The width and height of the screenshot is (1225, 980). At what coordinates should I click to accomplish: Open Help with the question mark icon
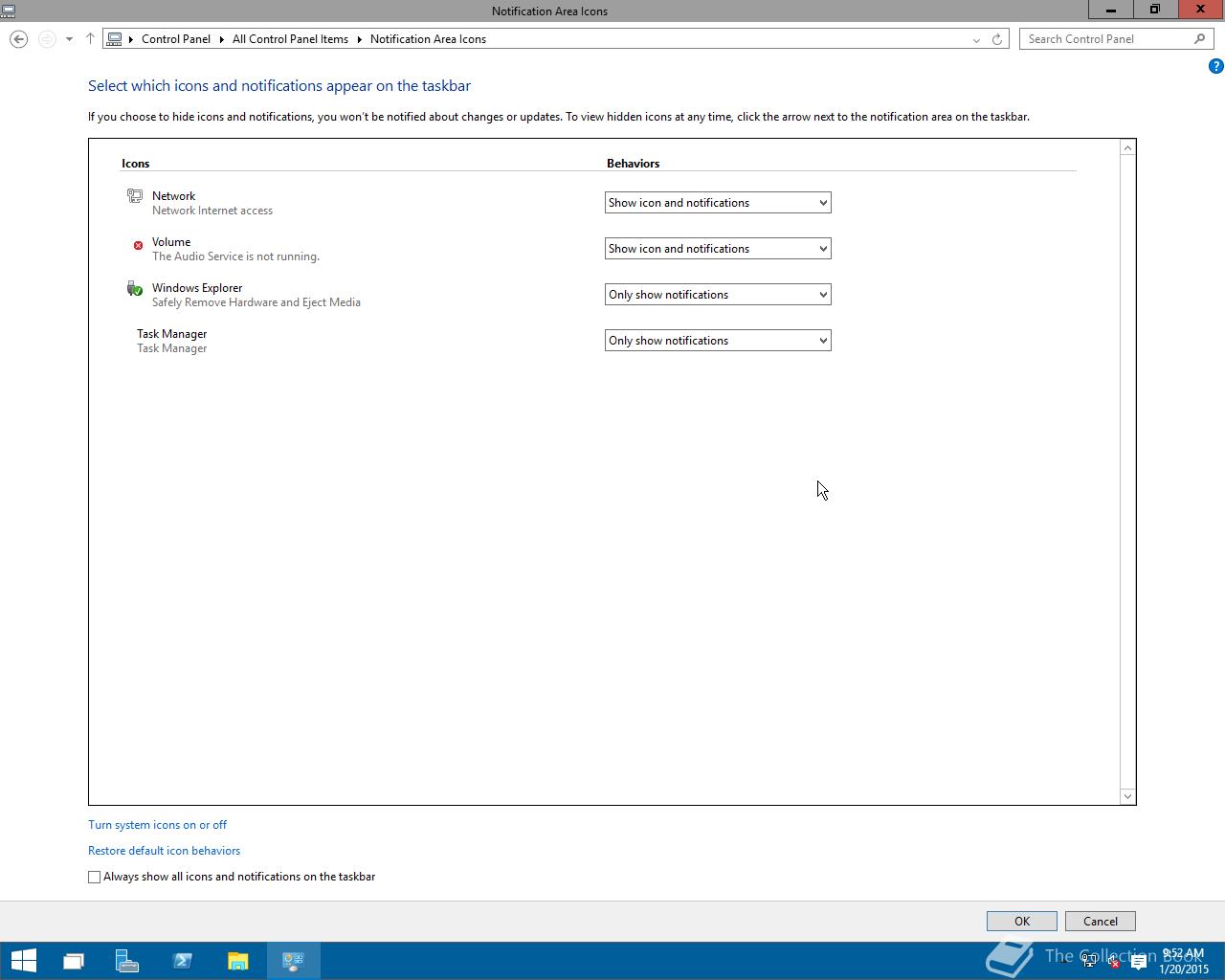[1215, 66]
